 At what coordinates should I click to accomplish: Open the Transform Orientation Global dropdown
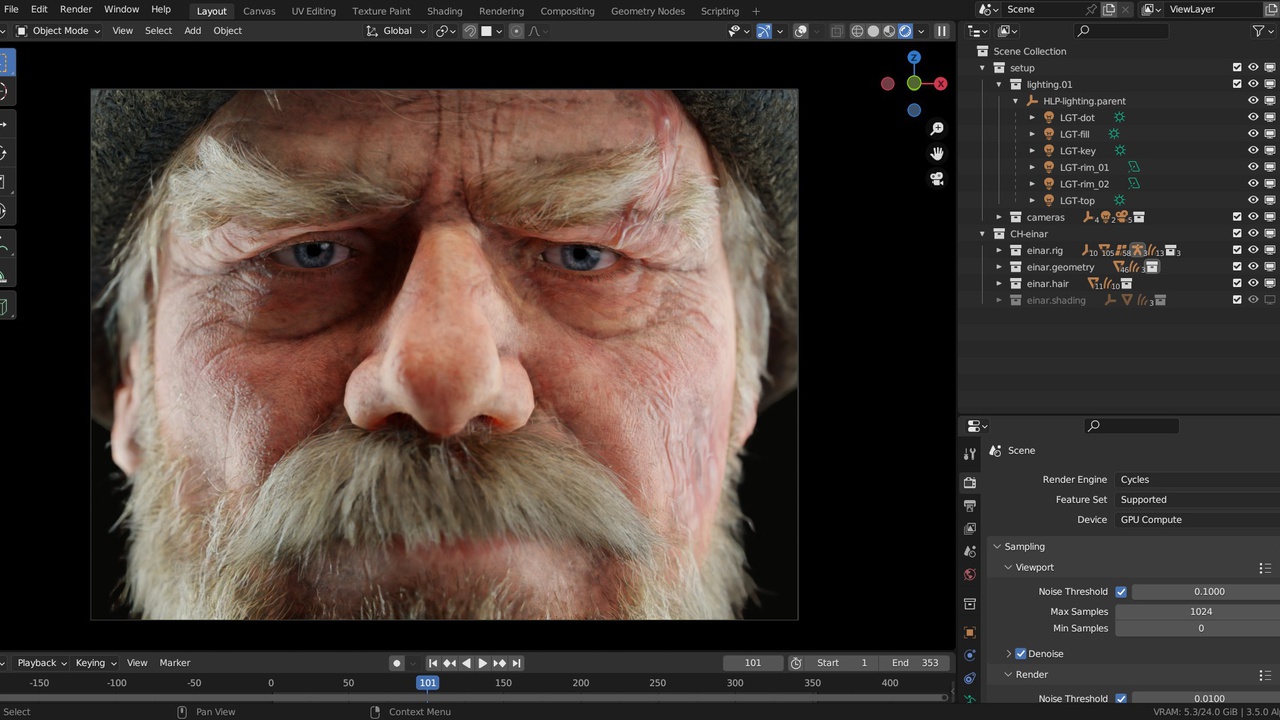398,31
